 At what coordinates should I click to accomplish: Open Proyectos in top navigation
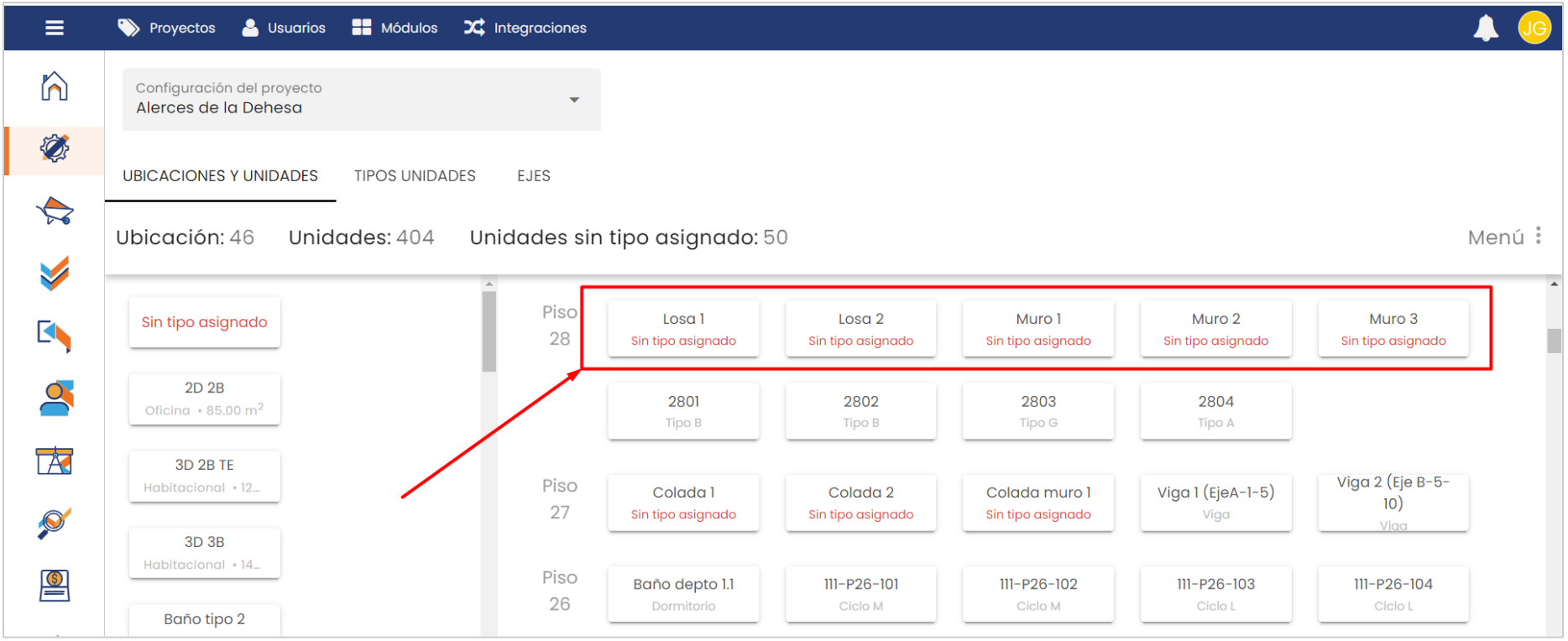click(x=166, y=28)
